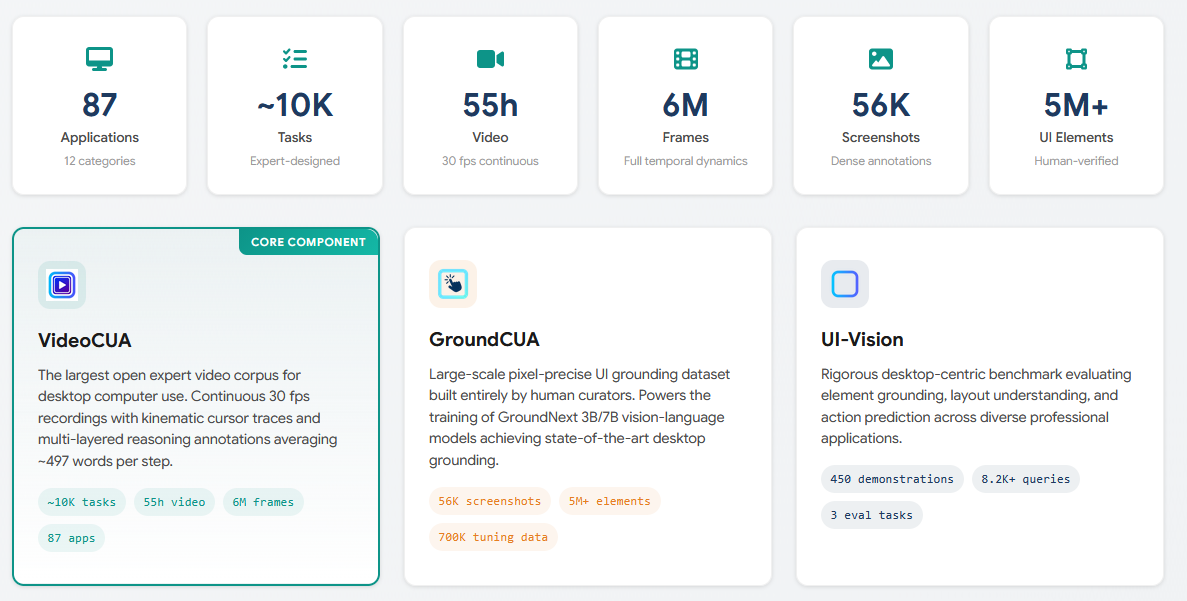This screenshot has height=601, width=1187.
Task: Select the '55h video' tag
Action: point(174,502)
